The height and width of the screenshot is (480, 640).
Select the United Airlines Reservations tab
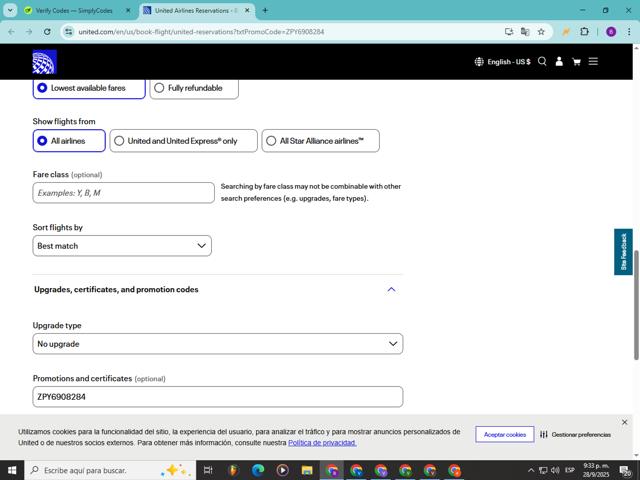(192, 11)
